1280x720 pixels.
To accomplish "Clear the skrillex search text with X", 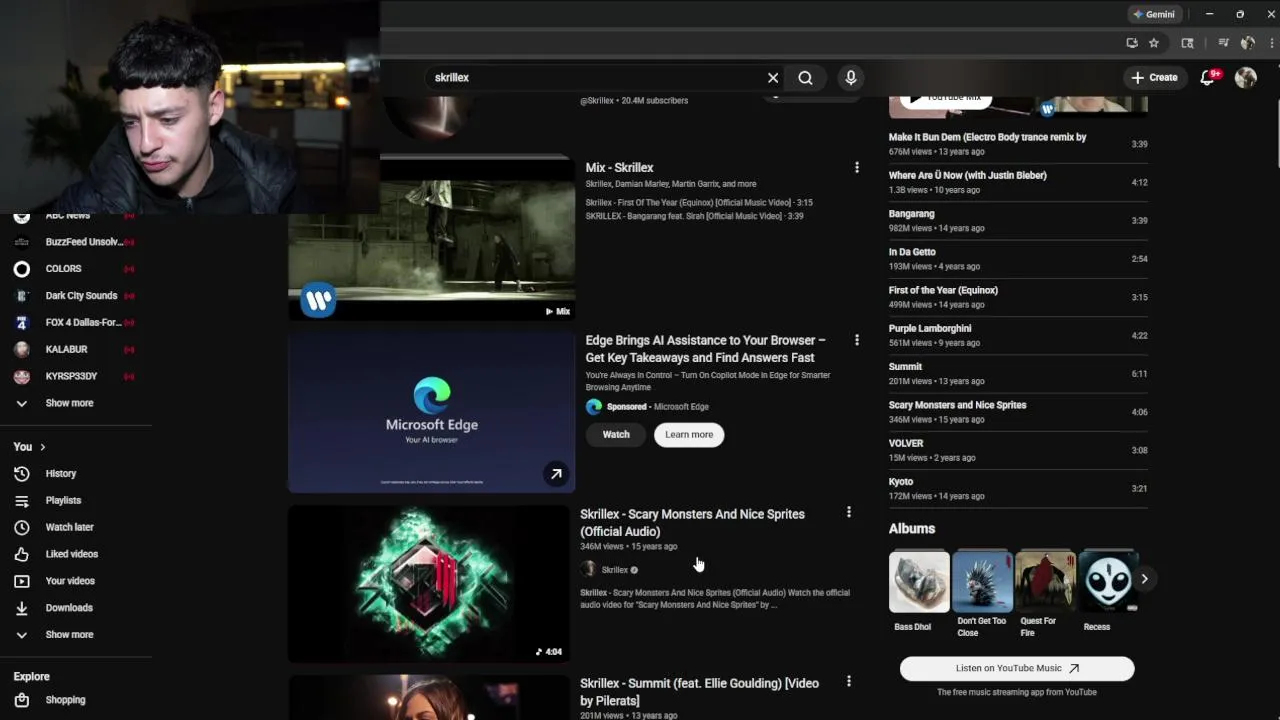I will tap(773, 77).
